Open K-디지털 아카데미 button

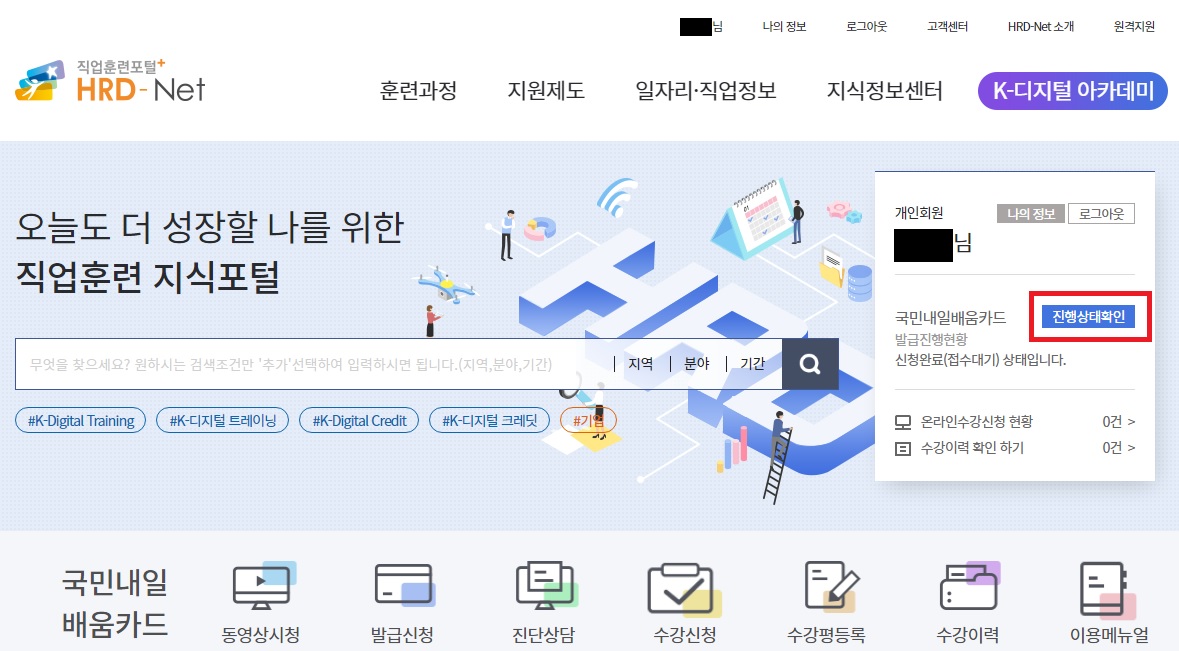click(x=1073, y=91)
